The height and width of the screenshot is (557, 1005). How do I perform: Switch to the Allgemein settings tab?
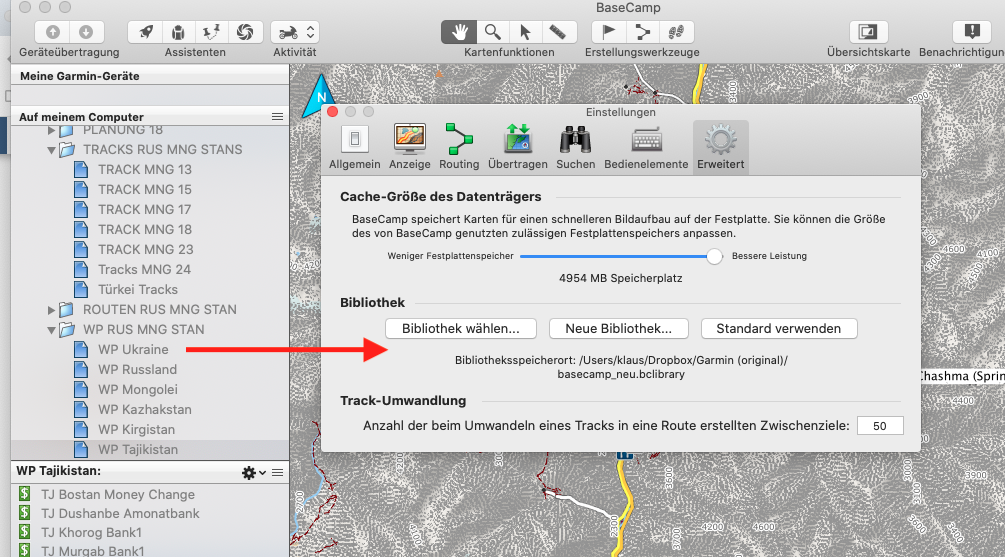point(354,147)
